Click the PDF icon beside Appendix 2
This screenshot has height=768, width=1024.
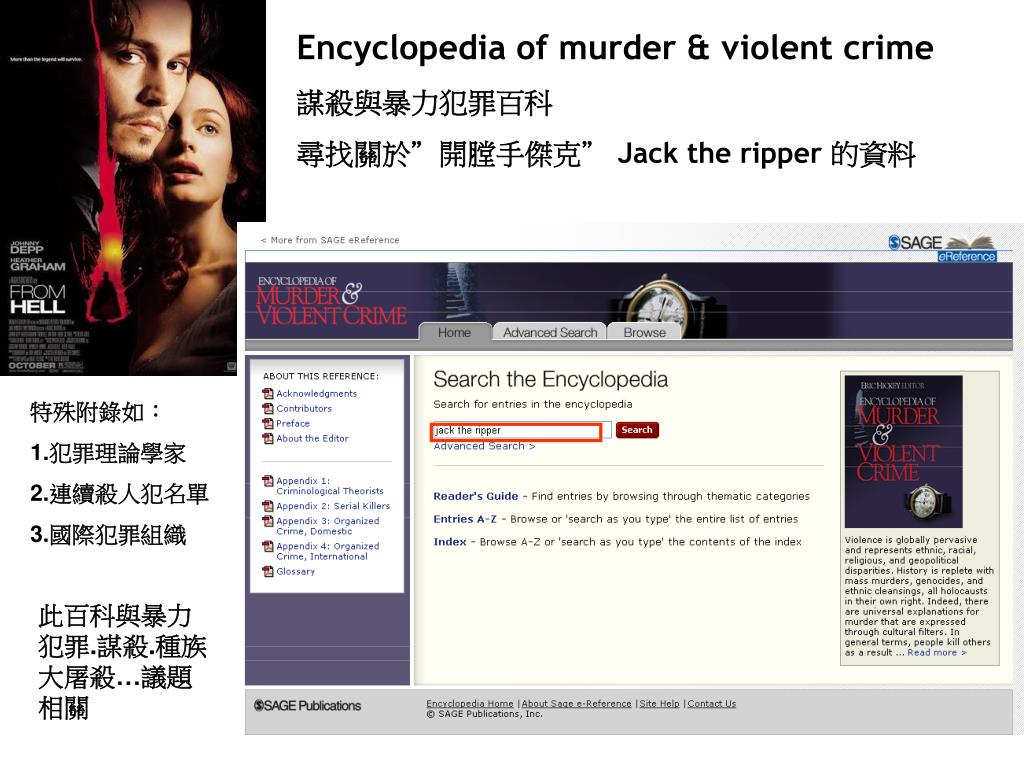pos(268,506)
